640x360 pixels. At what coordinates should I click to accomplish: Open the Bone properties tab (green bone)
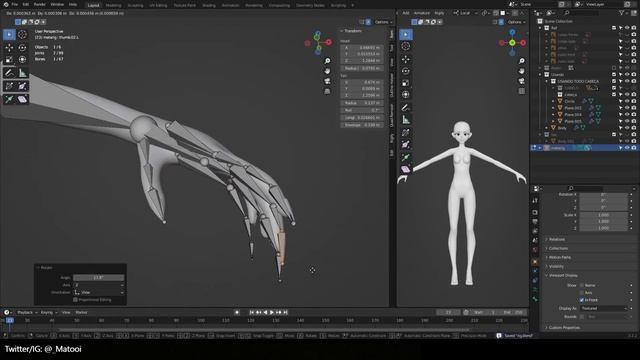pyautogui.click(x=535, y=299)
